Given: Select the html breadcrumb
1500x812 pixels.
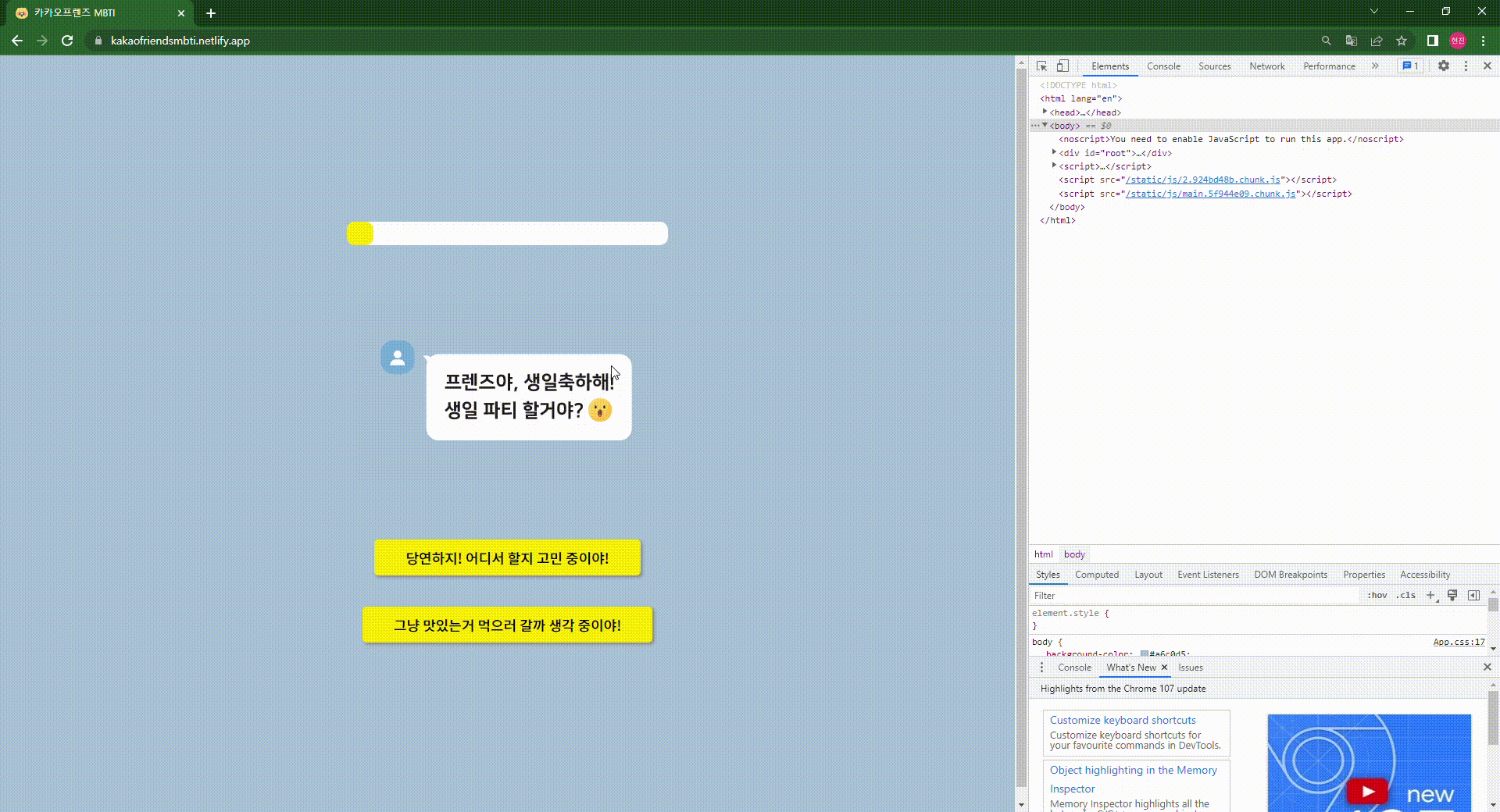Looking at the screenshot, I should (x=1044, y=554).
